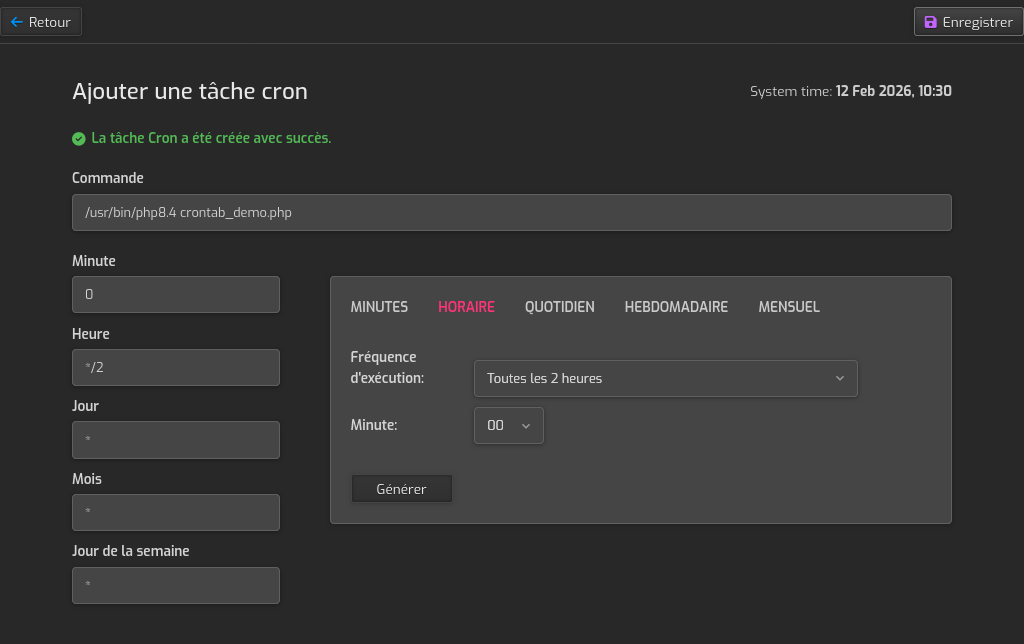Click the Jour de la semaine field

tap(175, 585)
